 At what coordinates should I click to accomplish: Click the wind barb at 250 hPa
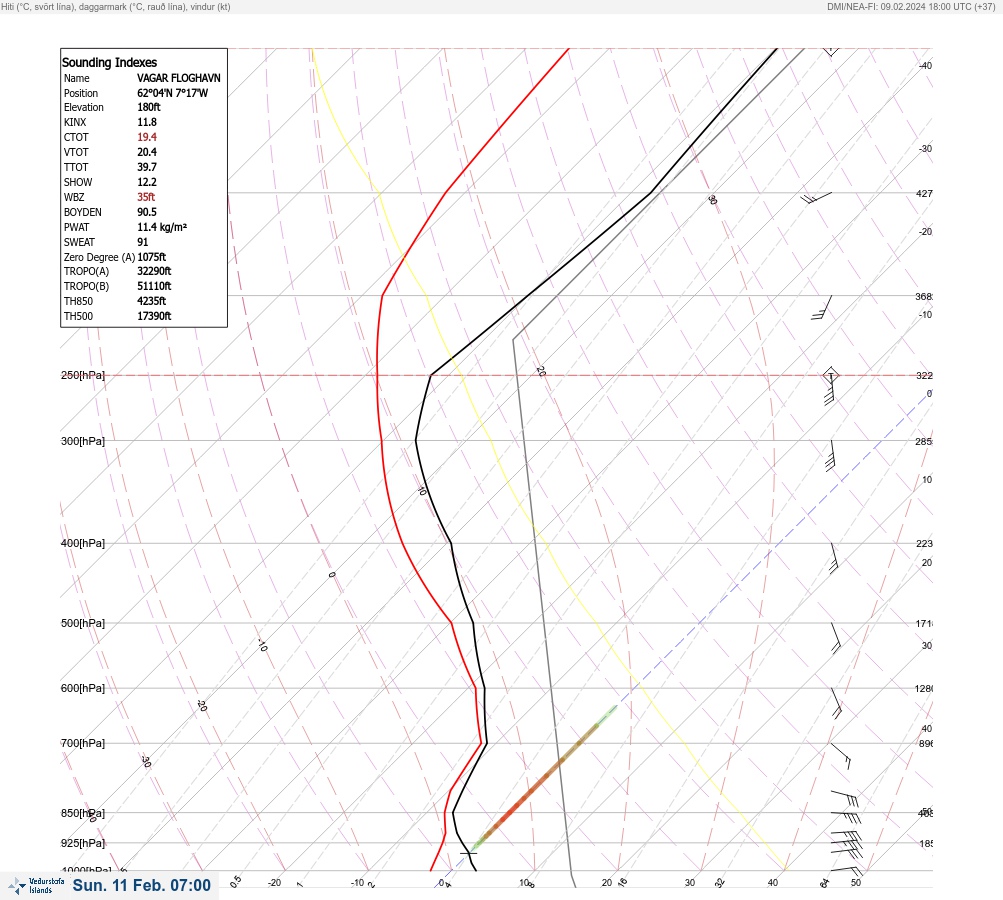(830, 386)
